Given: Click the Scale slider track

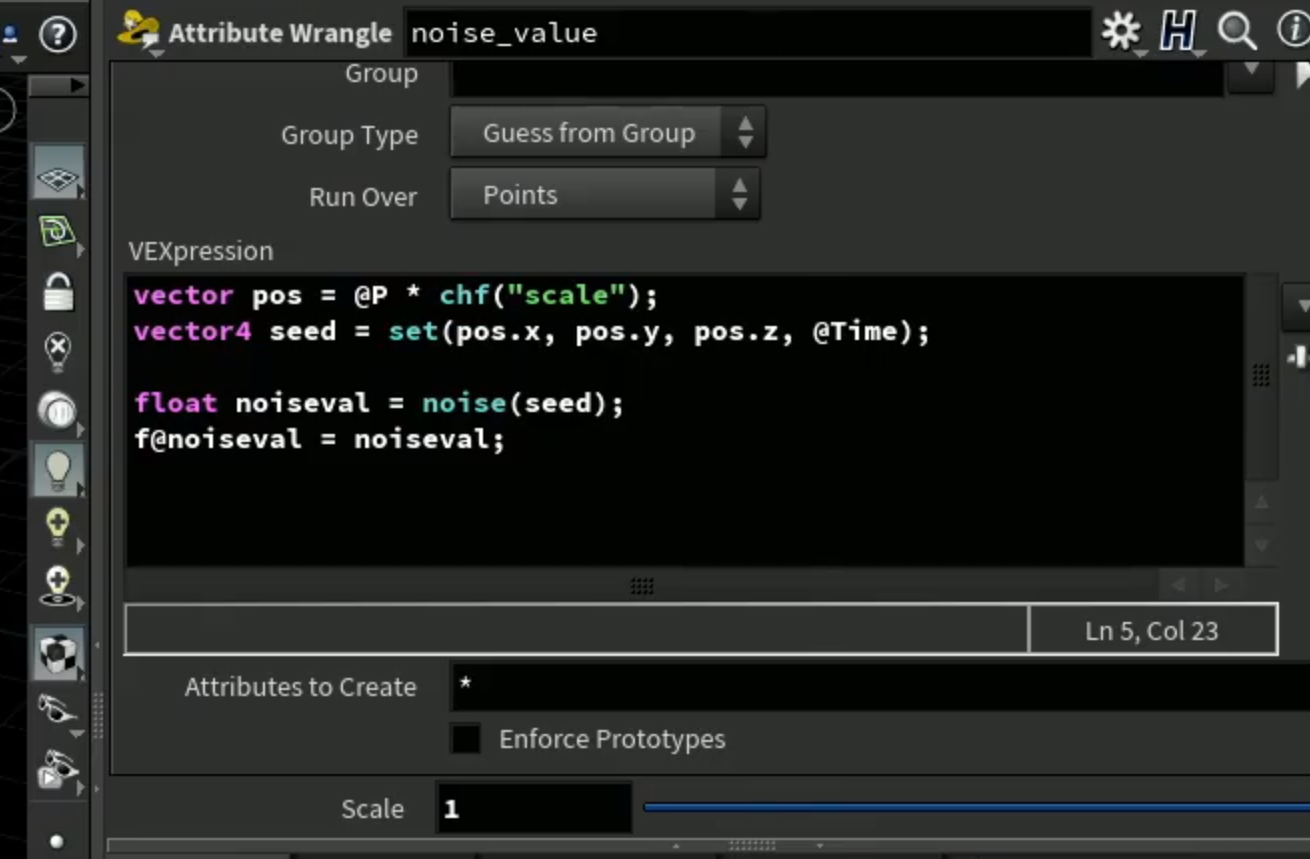Looking at the screenshot, I should coord(976,807).
